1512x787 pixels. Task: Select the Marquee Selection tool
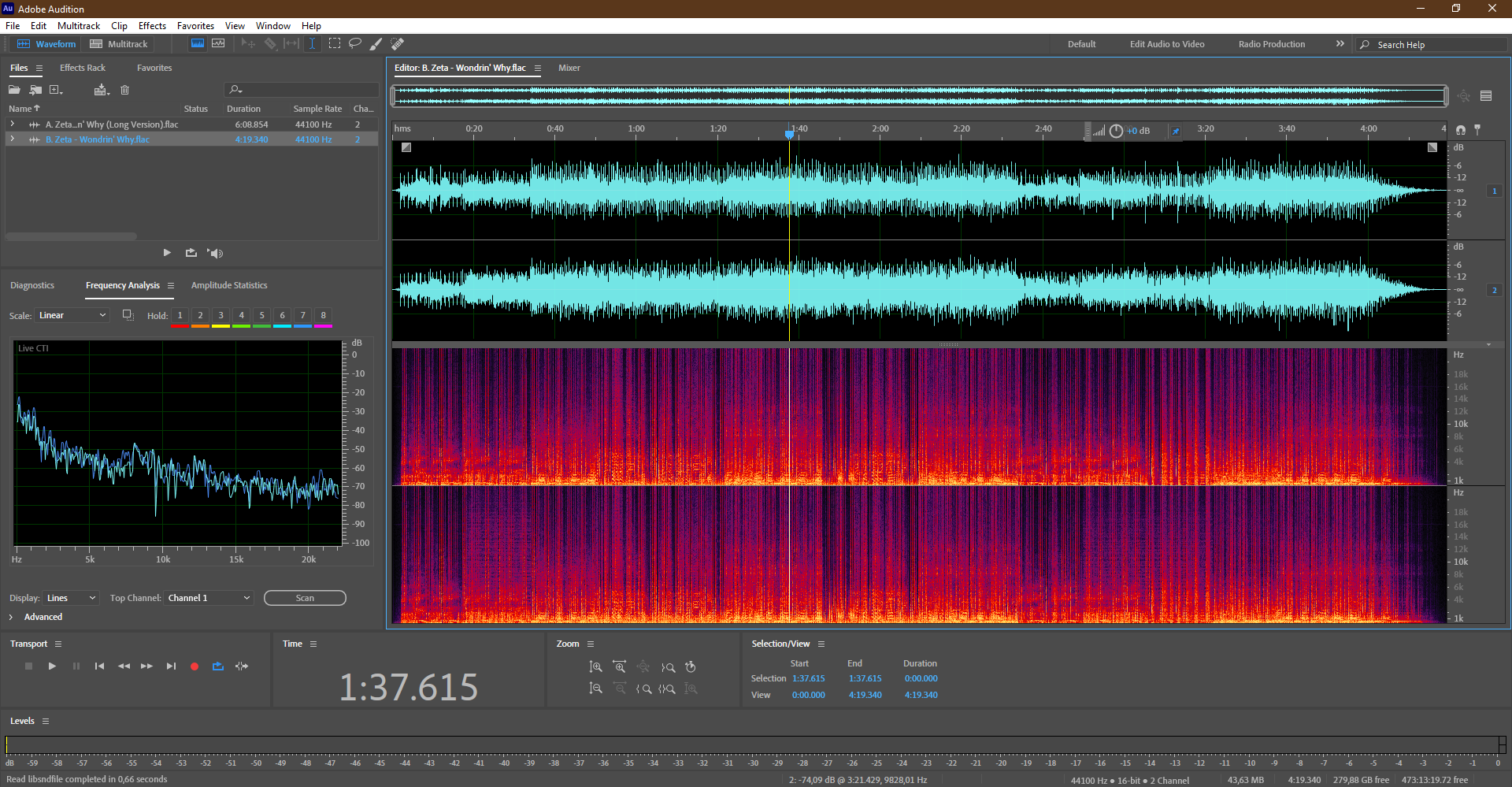tap(335, 44)
